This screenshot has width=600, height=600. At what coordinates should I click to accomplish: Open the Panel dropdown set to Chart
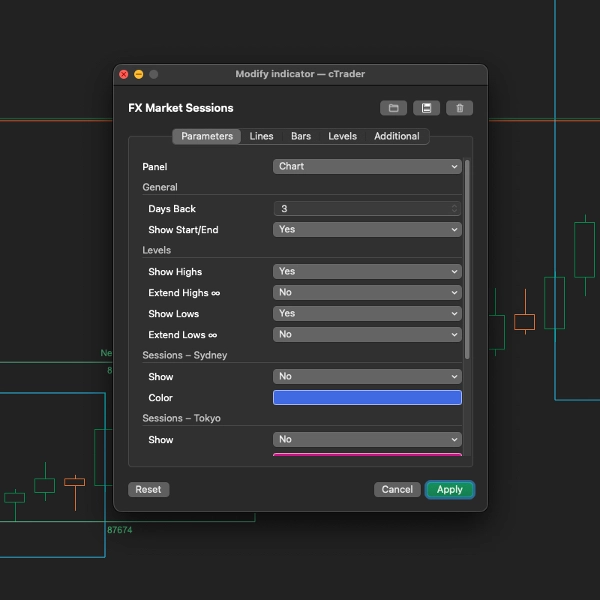coord(367,166)
